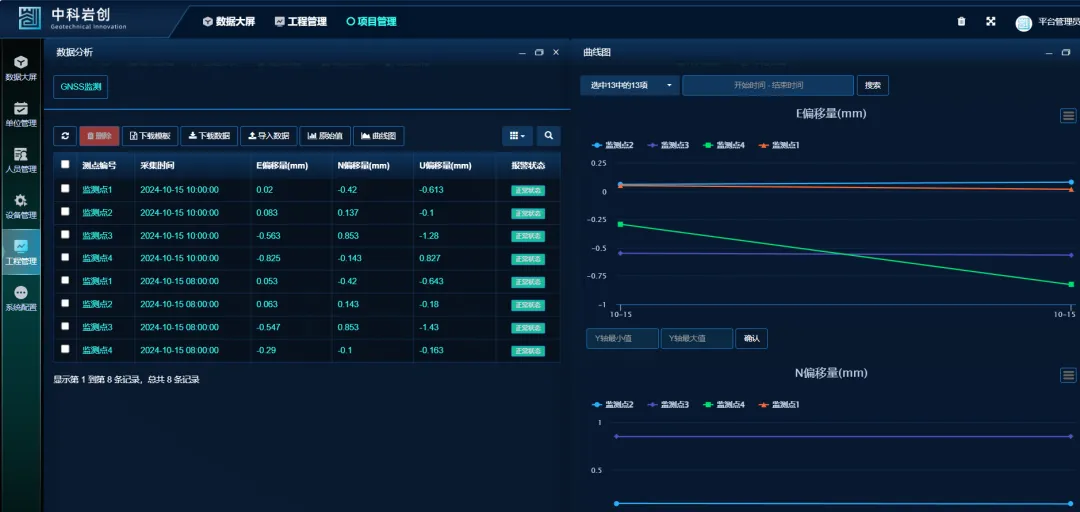Minimize the 曲线图 panel

1048,52
